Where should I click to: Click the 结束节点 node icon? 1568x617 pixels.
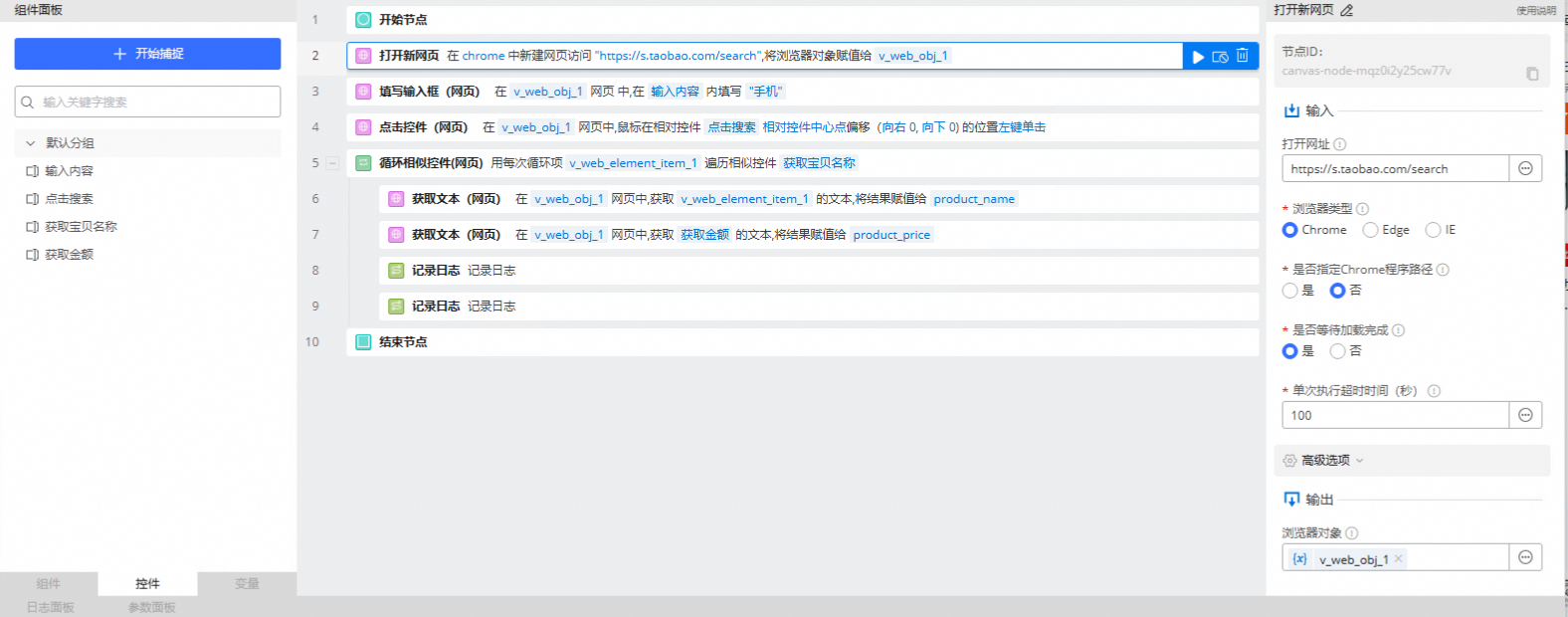363,342
